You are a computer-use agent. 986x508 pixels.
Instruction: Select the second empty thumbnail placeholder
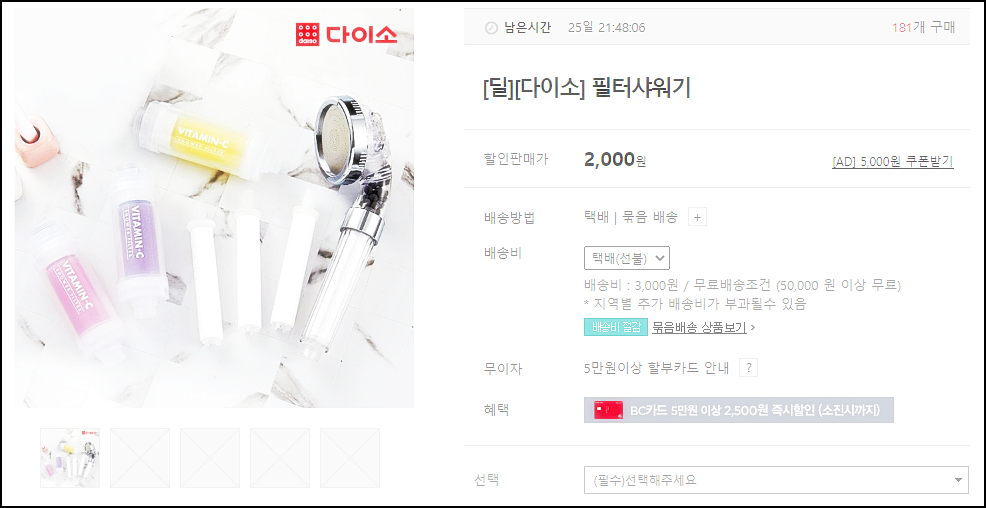coord(140,458)
